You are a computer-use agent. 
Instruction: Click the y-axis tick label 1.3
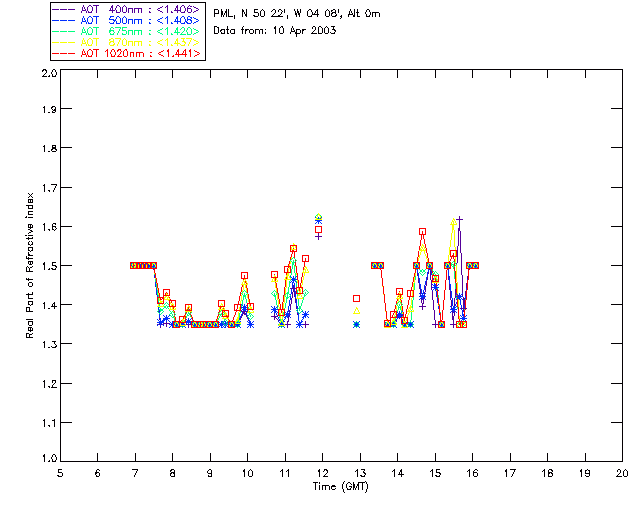[x=49, y=344]
